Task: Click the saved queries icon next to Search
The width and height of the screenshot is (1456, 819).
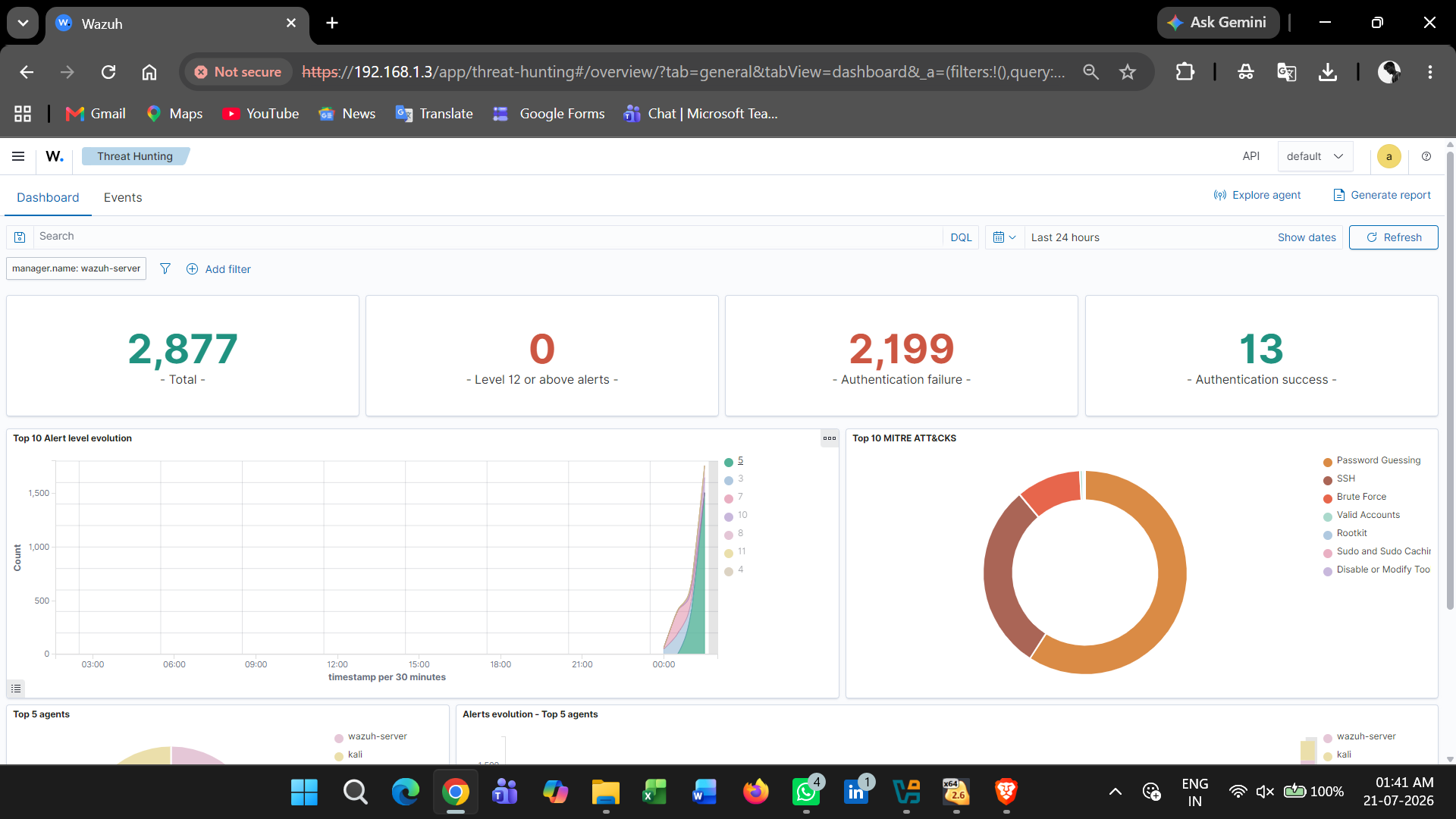Action: [x=20, y=237]
